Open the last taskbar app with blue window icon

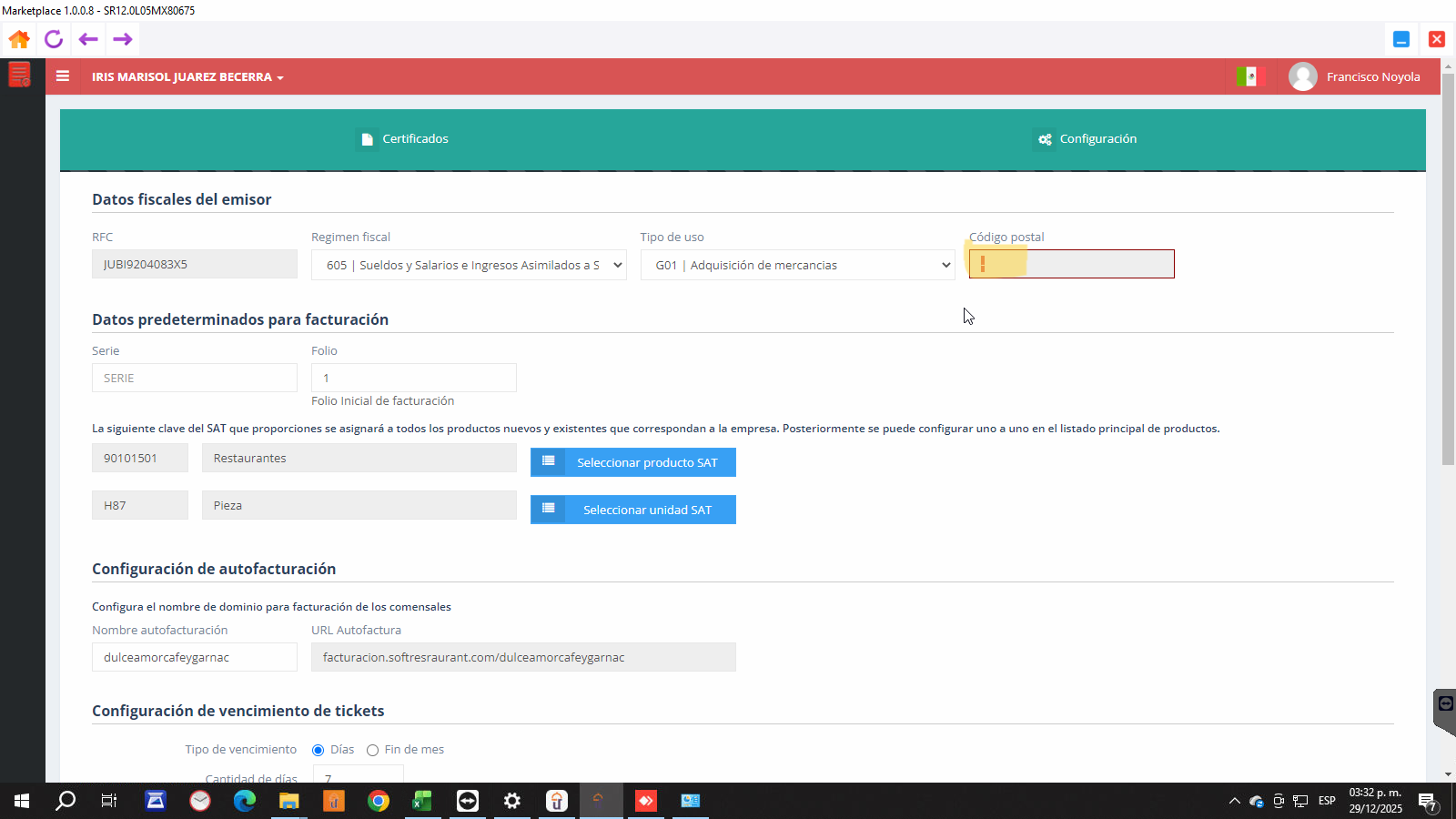click(x=691, y=801)
